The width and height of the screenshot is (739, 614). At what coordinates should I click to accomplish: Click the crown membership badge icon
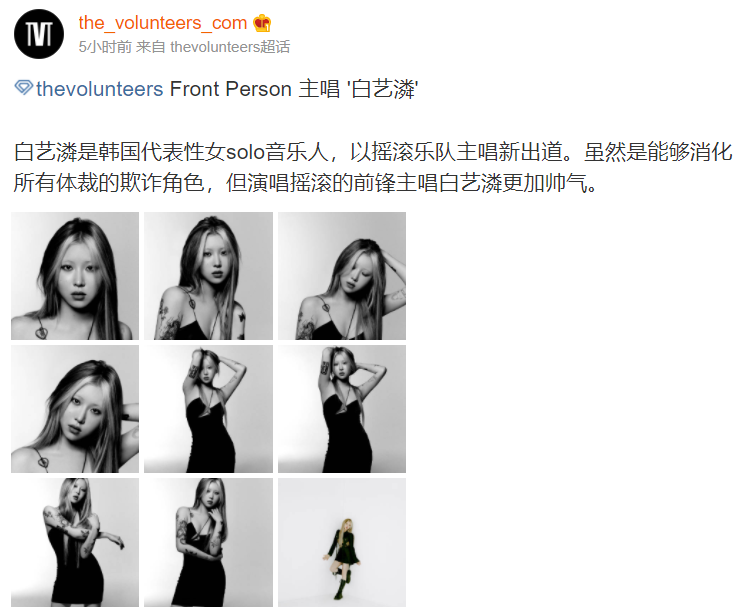tap(262, 23)
